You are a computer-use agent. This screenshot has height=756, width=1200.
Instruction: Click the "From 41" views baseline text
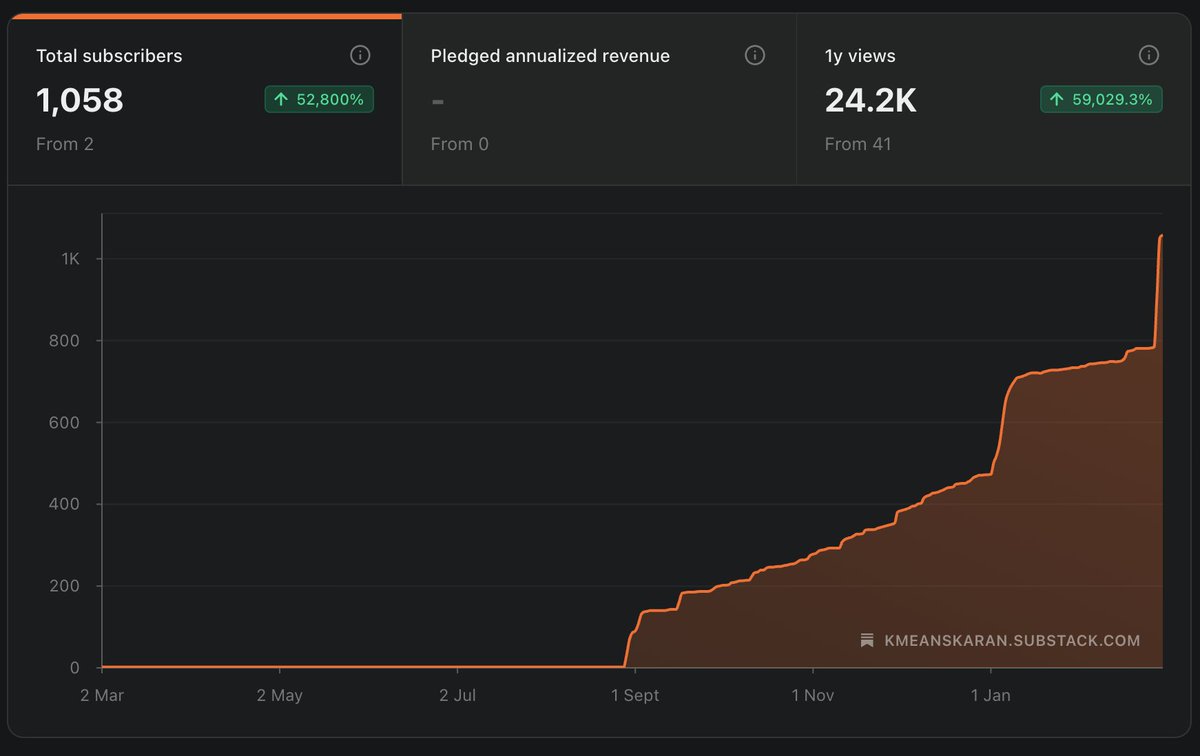click(x=858, y=144)
